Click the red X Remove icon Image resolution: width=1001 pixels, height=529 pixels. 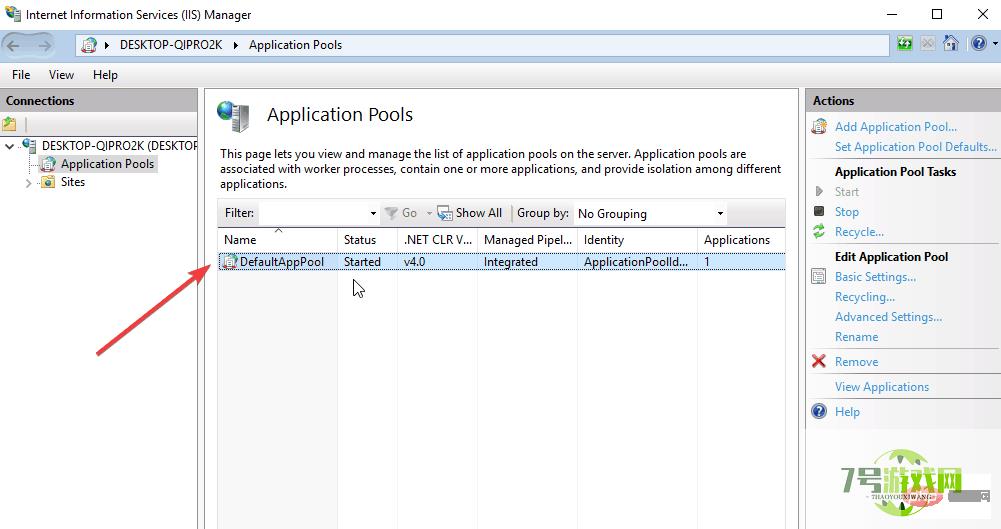[818, 361]
